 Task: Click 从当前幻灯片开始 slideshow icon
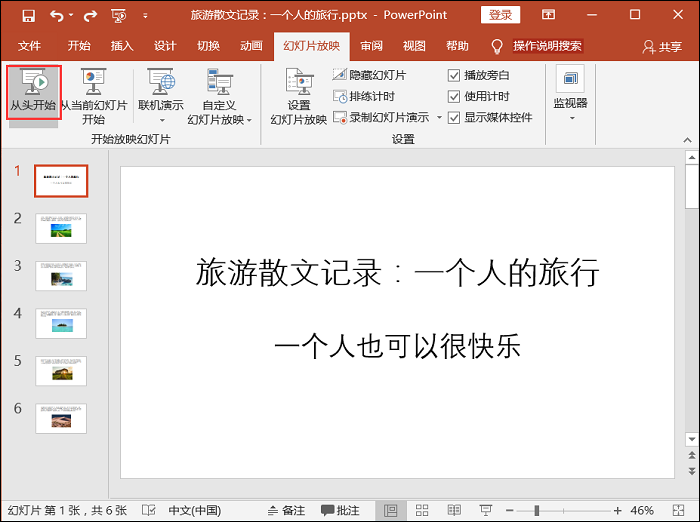tap(93, 96)
